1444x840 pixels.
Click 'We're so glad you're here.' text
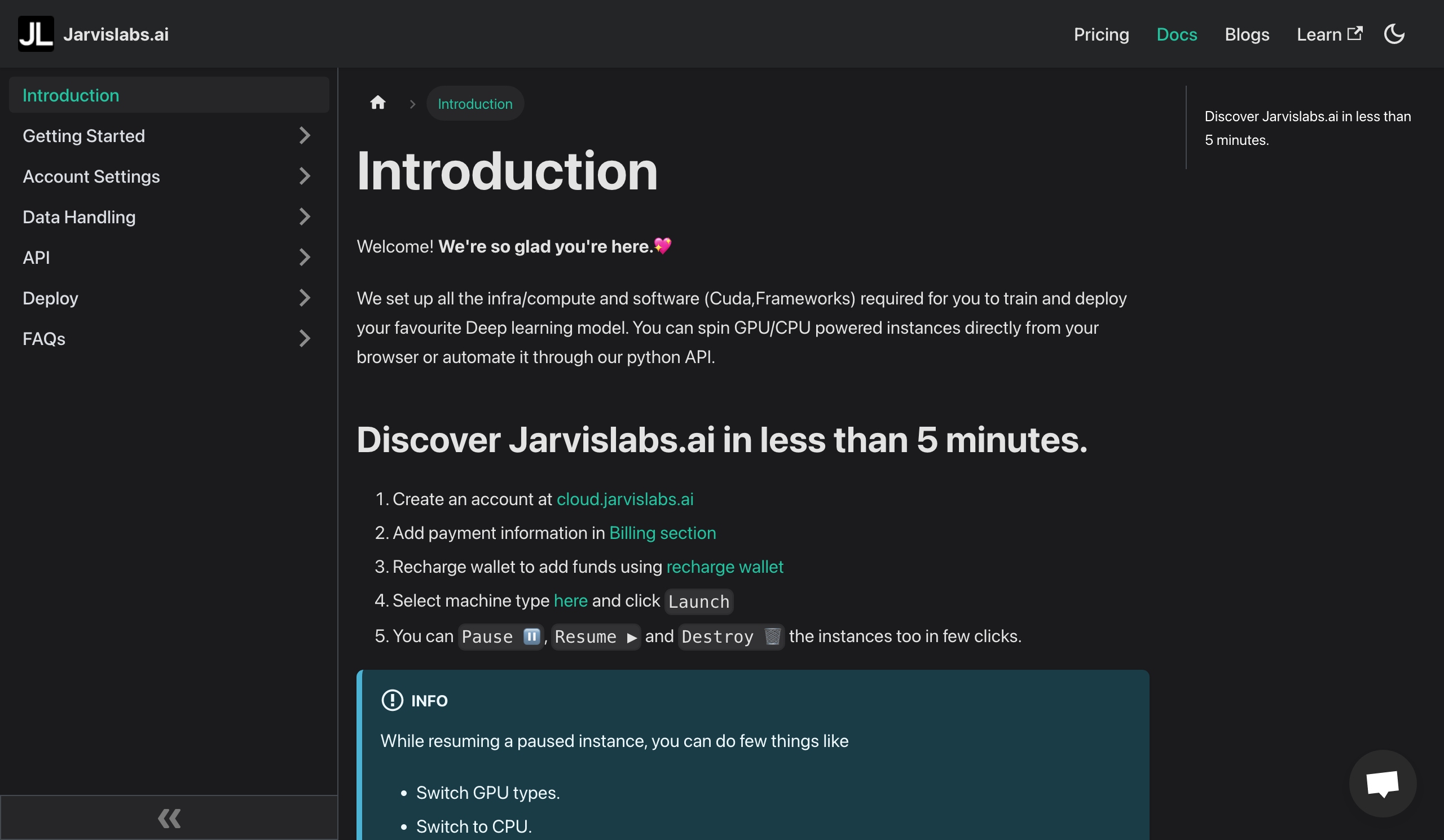[545, 247]
